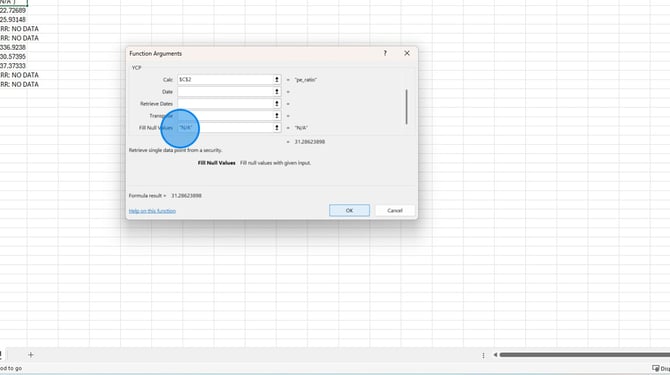The image size is (670, 375).
Task: Select cell showing 25.93148
Action: pyautogui.click(x=13, y=20)
